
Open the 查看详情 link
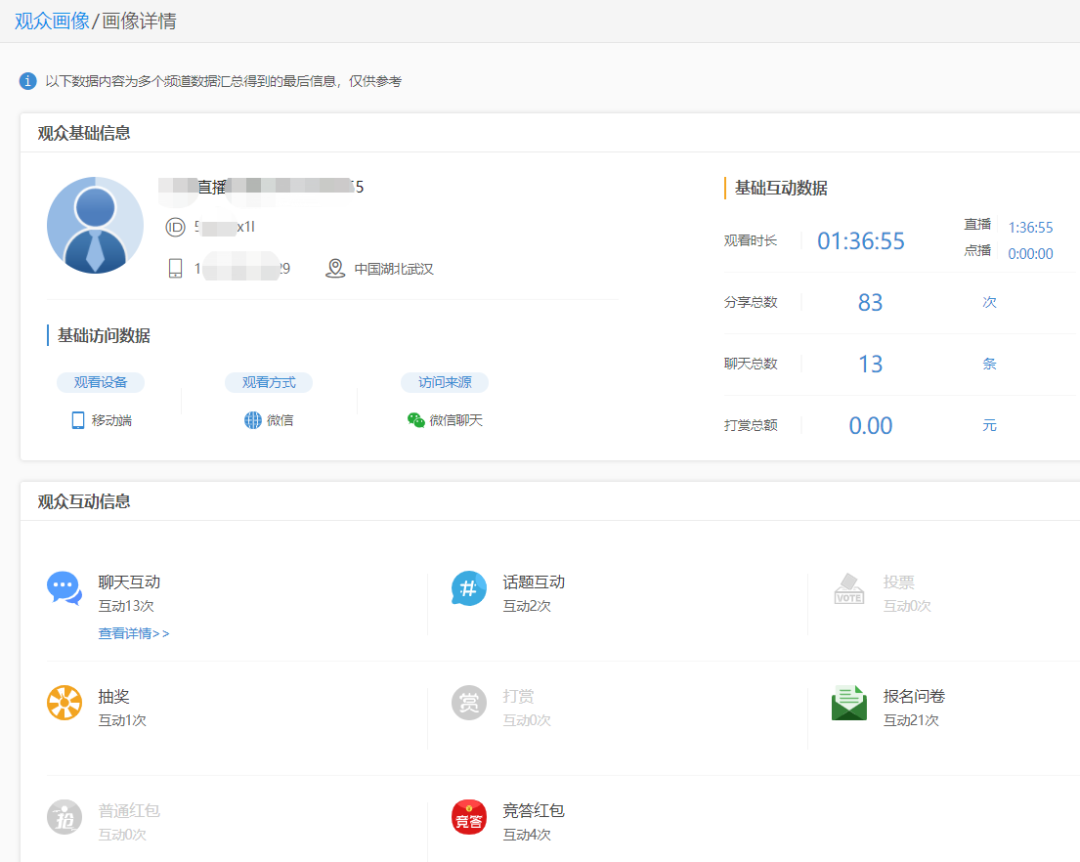tap(133, 633)
